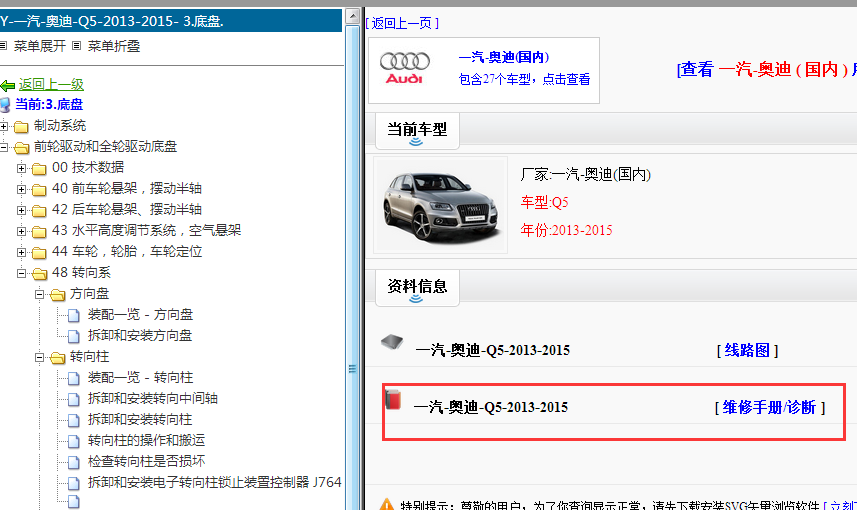The width and height of the screenshot is (857, 510).
Task: Click folder icon of 43 水平高度调节系统
Action: tap(39, 231)
